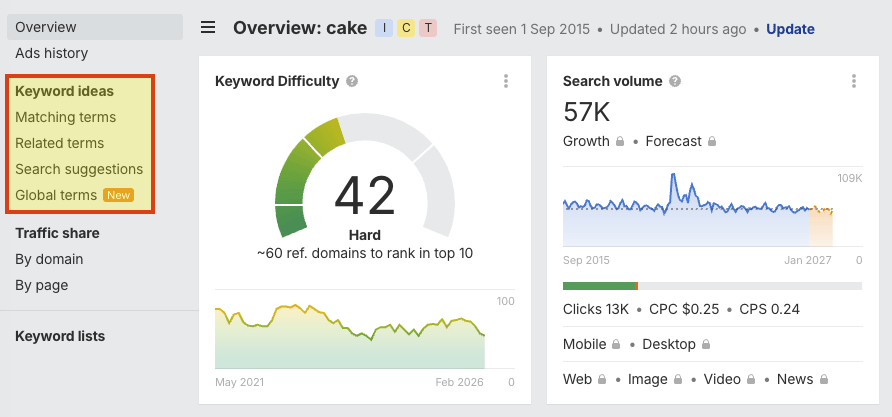Viewport: 892px width, 417px height.
Task: View Traffic share By domain
Action: (x=49, y=259)
